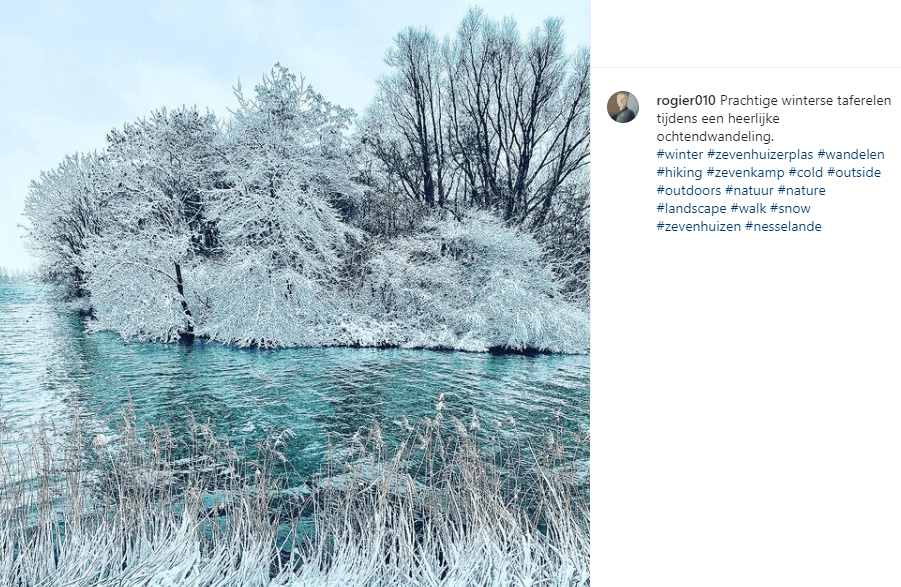This screenshot has width=901, height=587.
Task: Open the #zevenhuizerplas hashtag
Action: (x=760, y=155)
